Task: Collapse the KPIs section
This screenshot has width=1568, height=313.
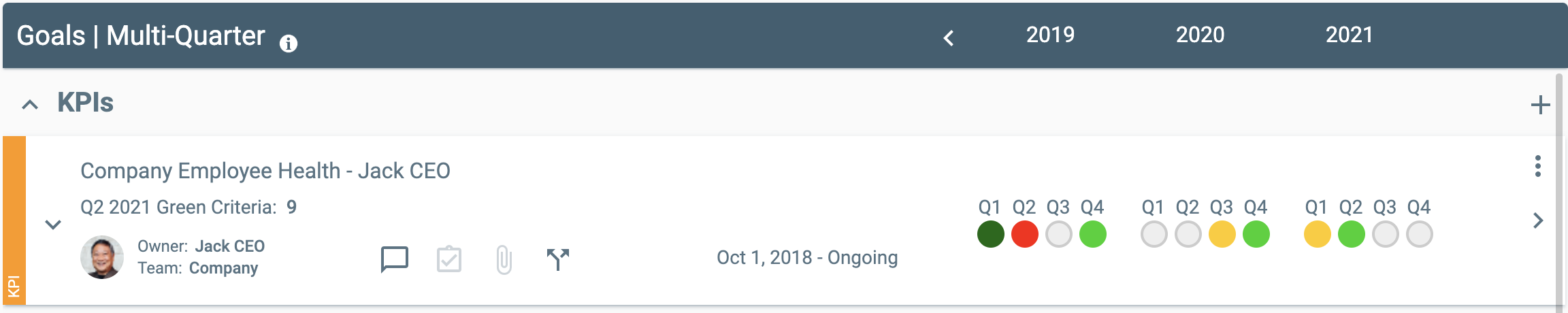Action: coord(30,104)
